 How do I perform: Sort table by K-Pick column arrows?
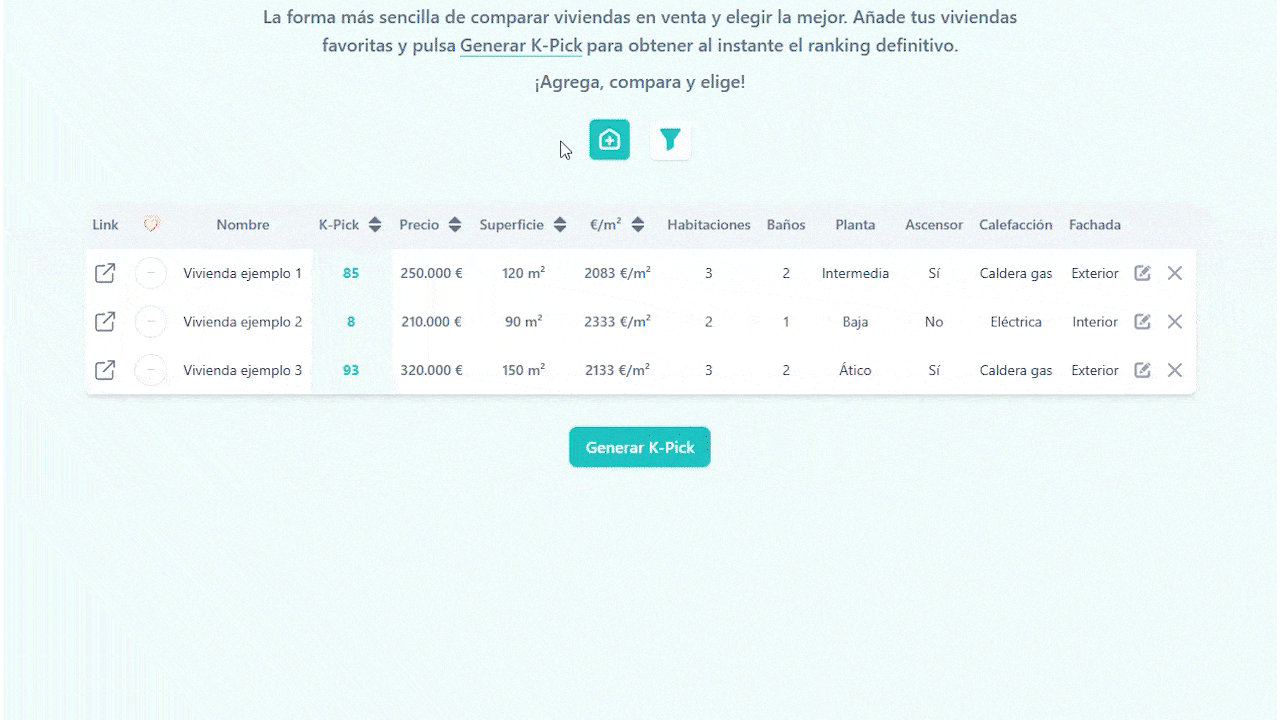point(375,225)
